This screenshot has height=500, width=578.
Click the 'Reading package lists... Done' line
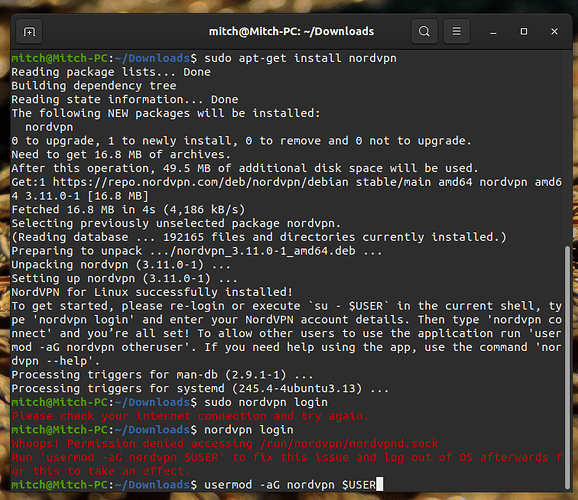pos(111,72)
